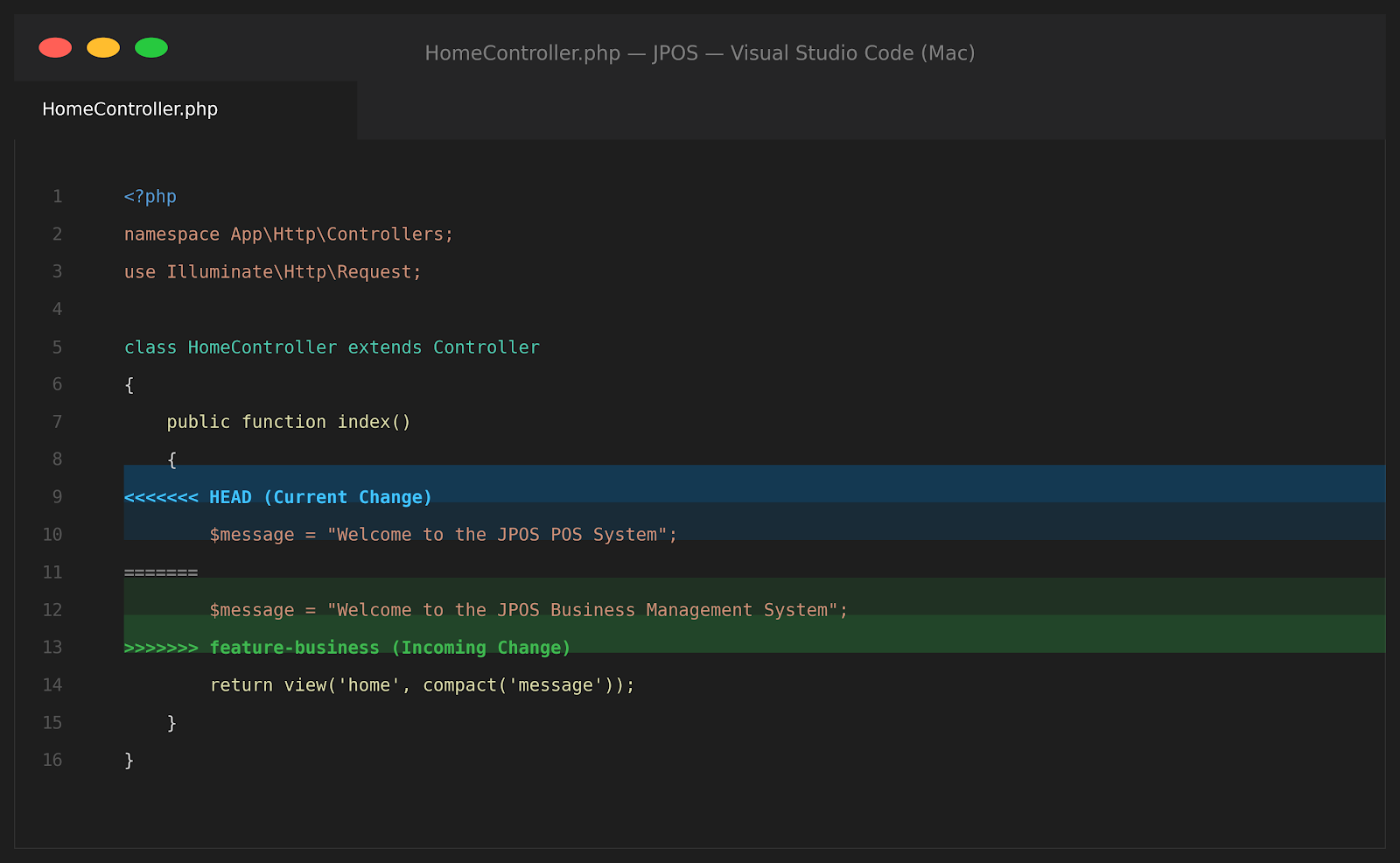Click '>>>>>>> feature-business (Incoming Change)' marker

tap(347, 648)
